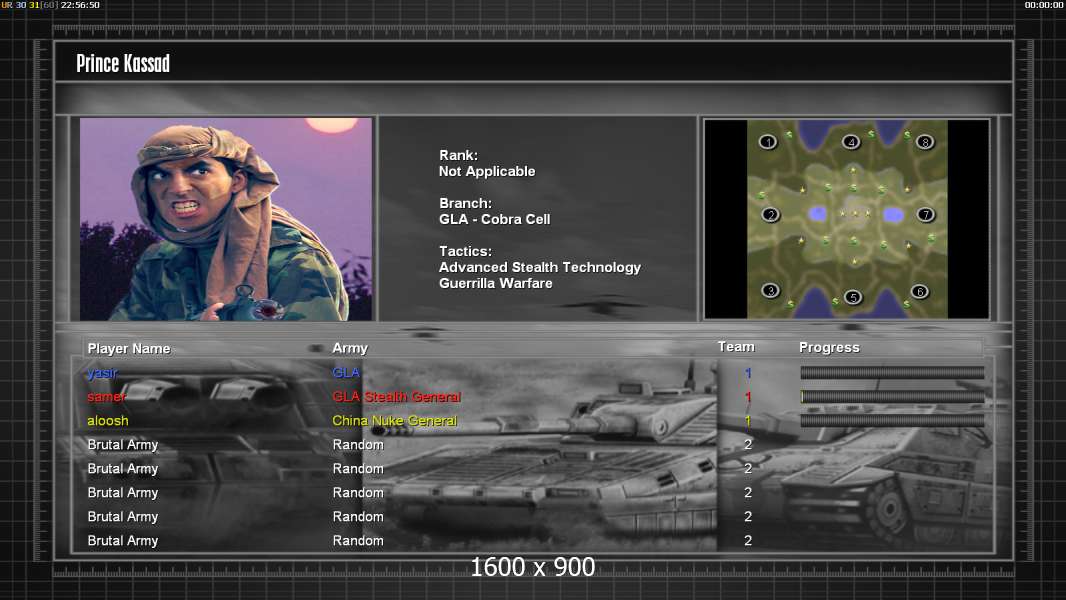Select player 'samer' in the list
The image size is (1066, 600).
[107, 397]
